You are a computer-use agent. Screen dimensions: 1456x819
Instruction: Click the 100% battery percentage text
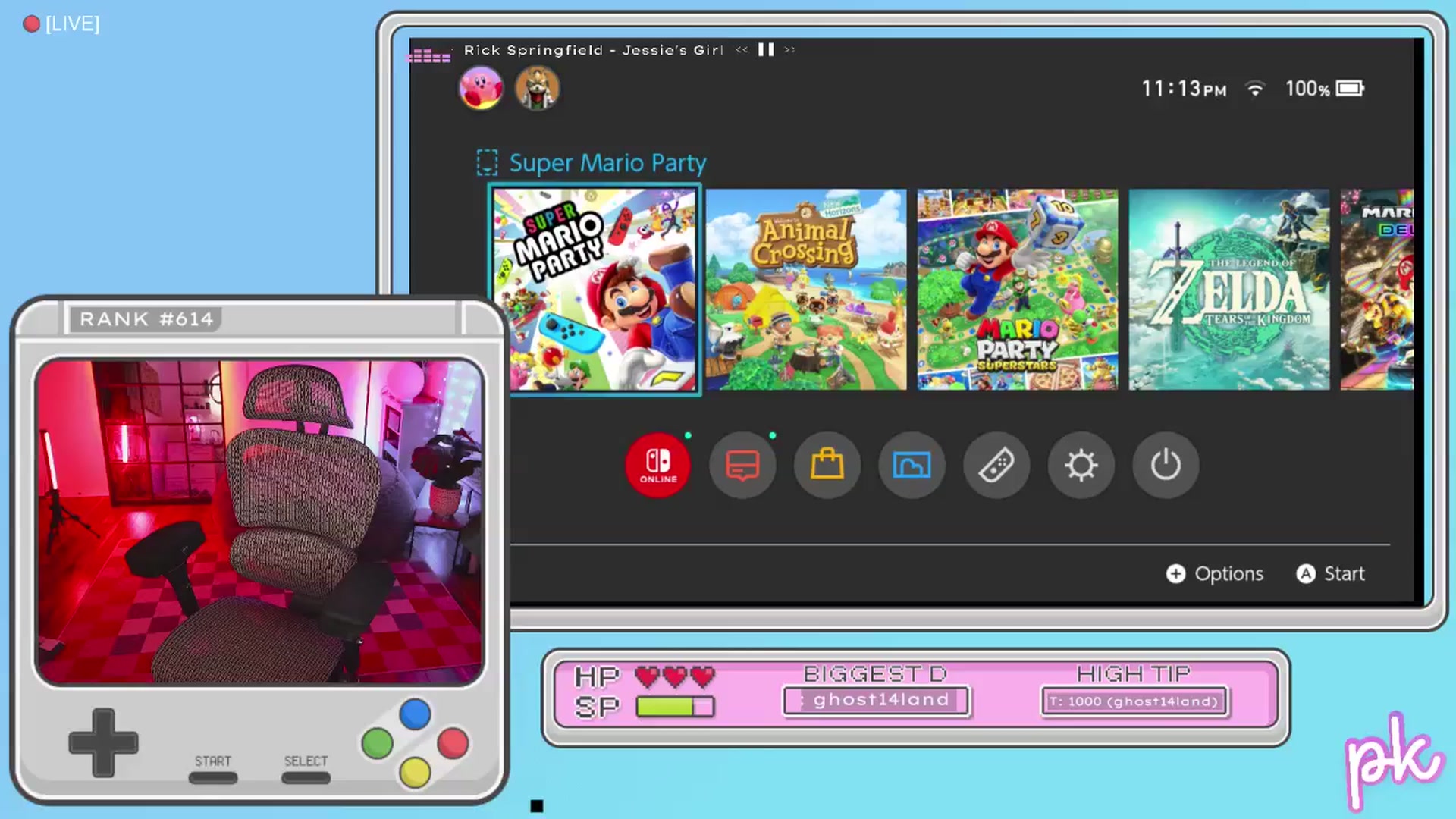point(1307,89)
